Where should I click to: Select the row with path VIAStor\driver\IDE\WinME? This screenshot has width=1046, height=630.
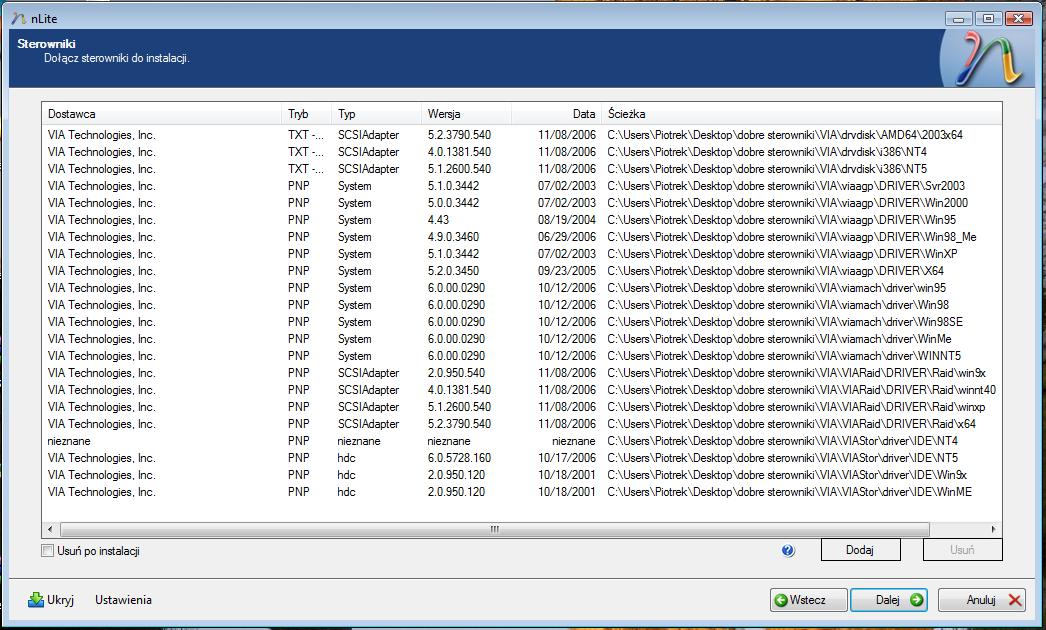point(522,493)
